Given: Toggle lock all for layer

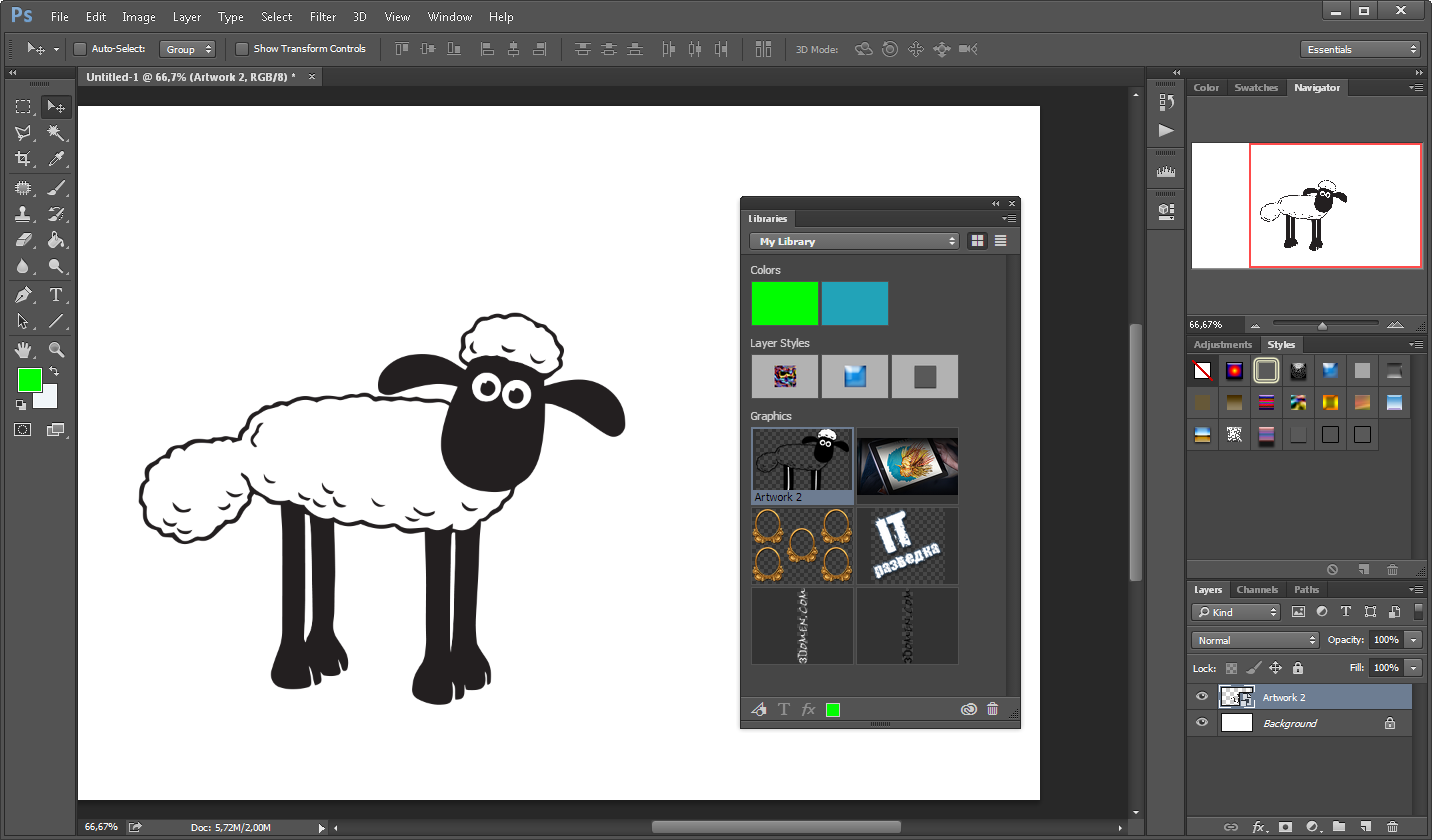Looking at the screenshot, I should (x=1298, y=668).
